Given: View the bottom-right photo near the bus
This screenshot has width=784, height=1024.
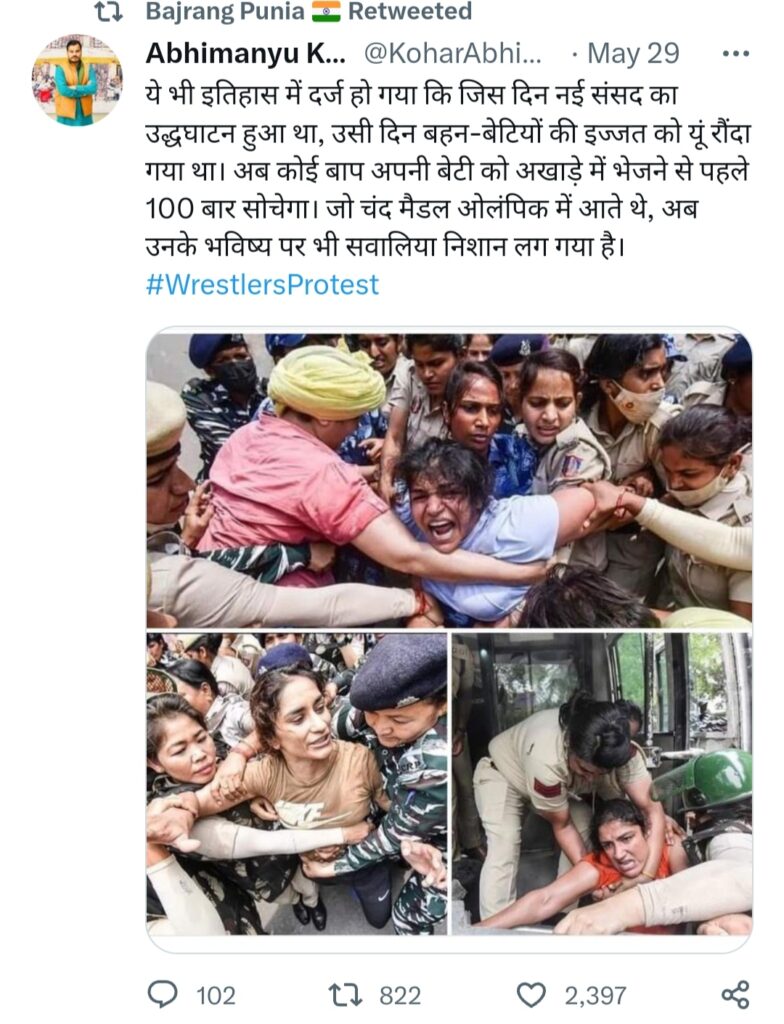Looking at the screenshot, I should [x=602, y=784].
